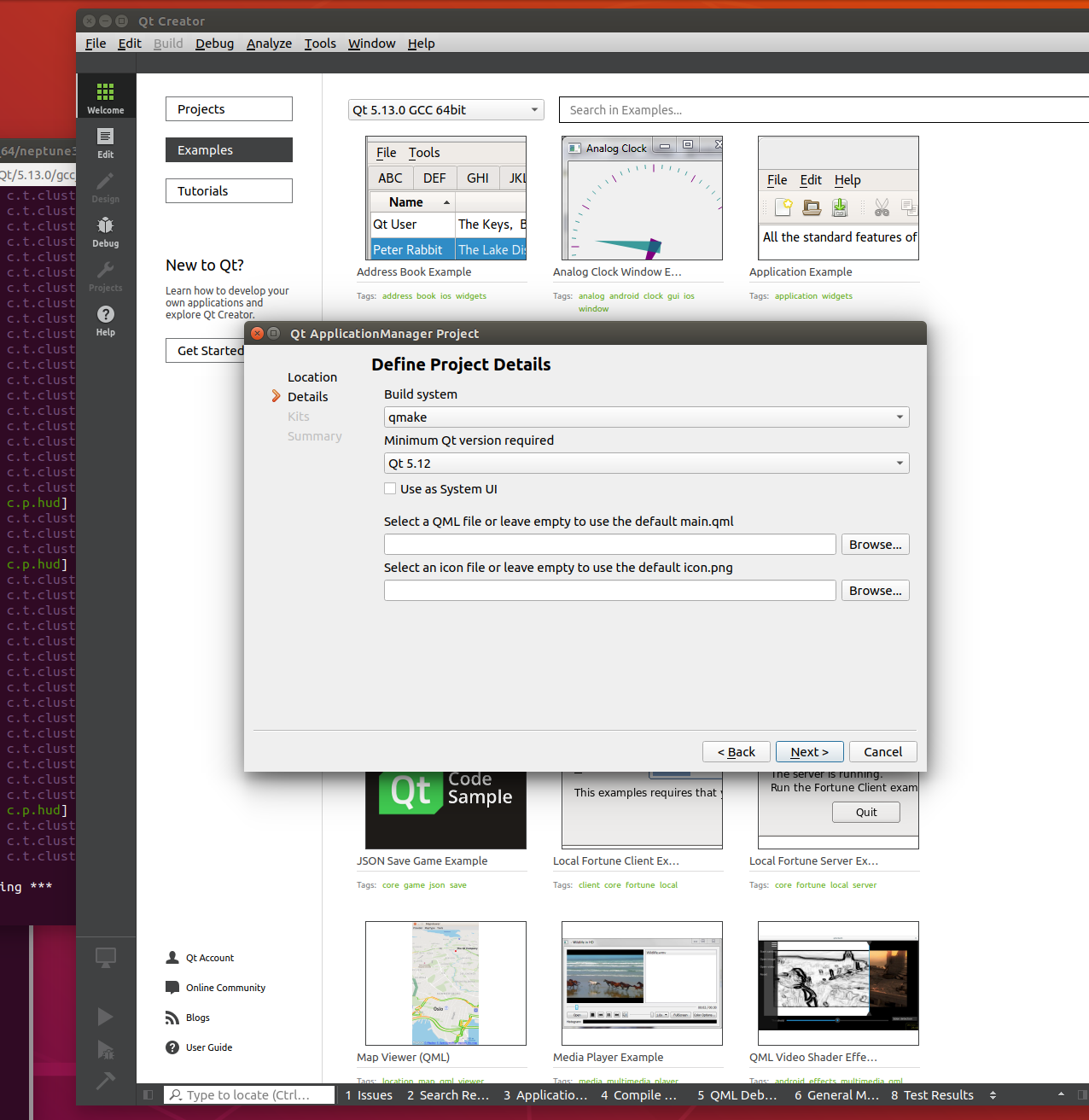Image resolution: width=1089 pixels, height=1120 pixels.
Task: Enable the Use as System UI checkbox
Action: (390, 489)
